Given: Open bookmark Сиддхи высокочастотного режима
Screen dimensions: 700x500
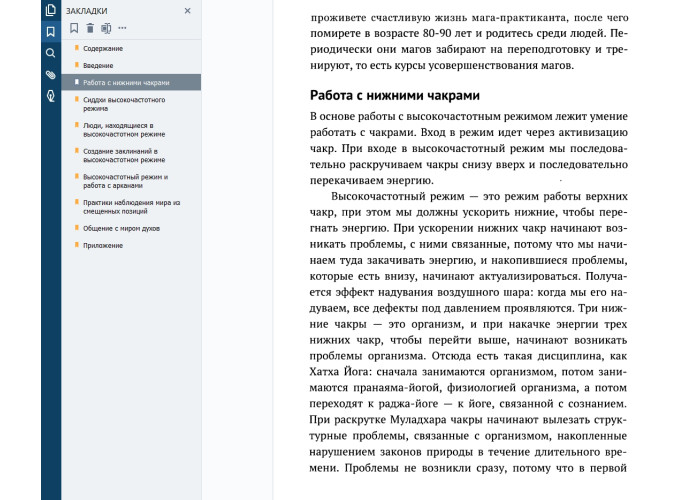Looking at the screenshot, I should [123, 104].
